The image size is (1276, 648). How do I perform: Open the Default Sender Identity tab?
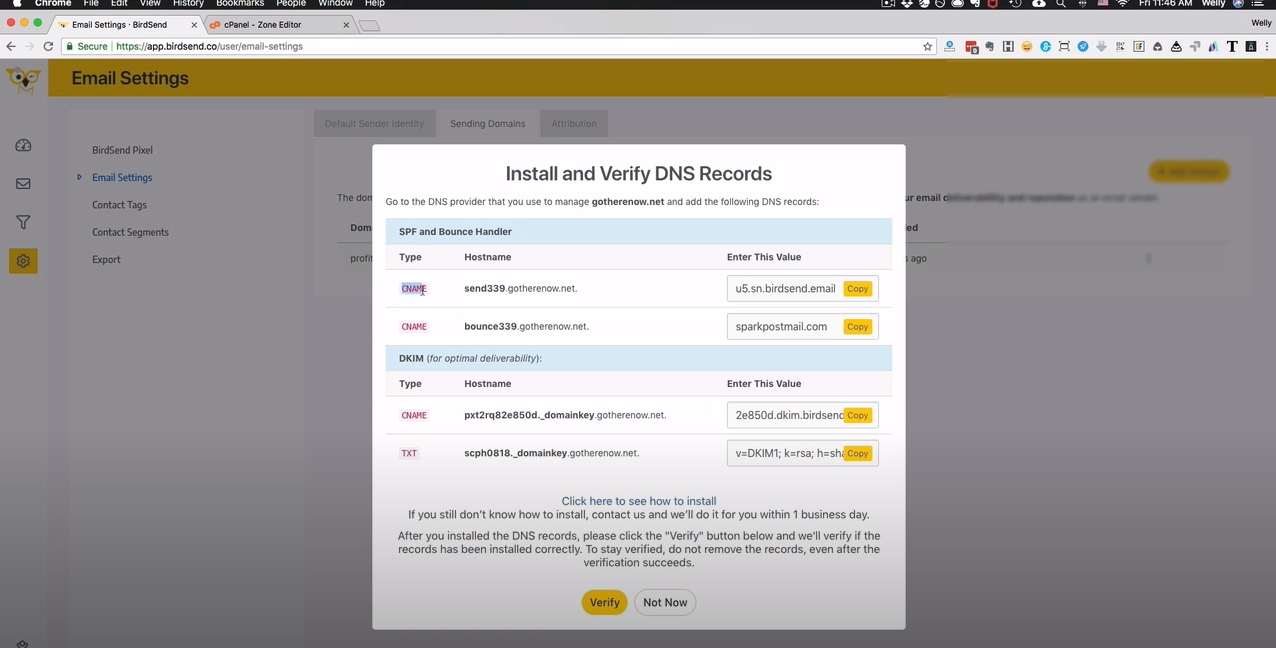374,124
